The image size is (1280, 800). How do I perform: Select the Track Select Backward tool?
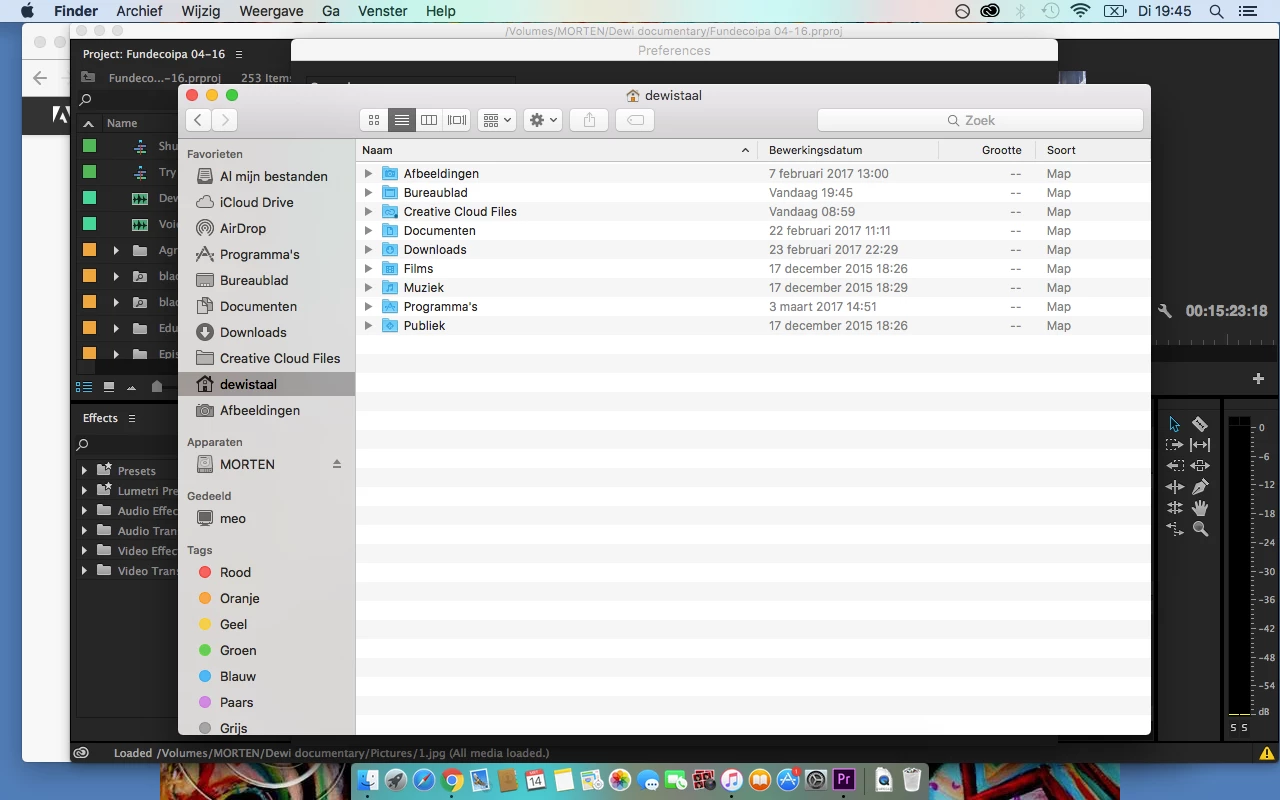[x=1174, y=466]
